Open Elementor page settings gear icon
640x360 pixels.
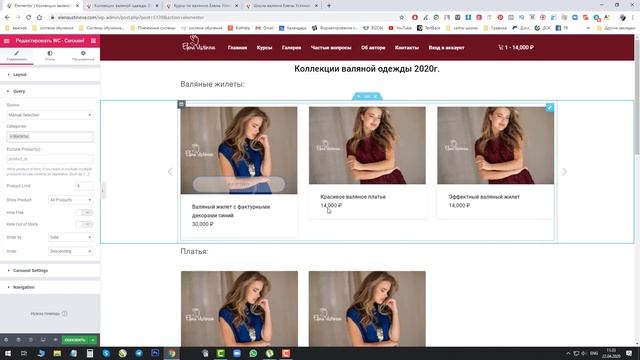pyautogui.click(x=6, y=340)
